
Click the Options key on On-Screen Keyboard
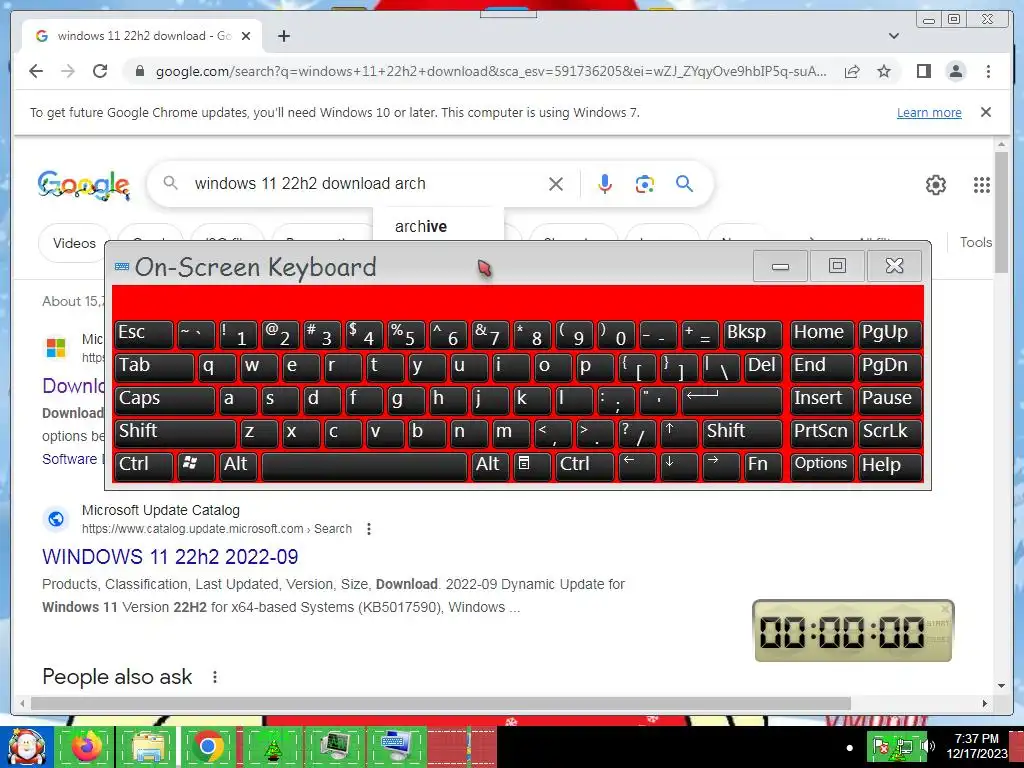point(822,465)
